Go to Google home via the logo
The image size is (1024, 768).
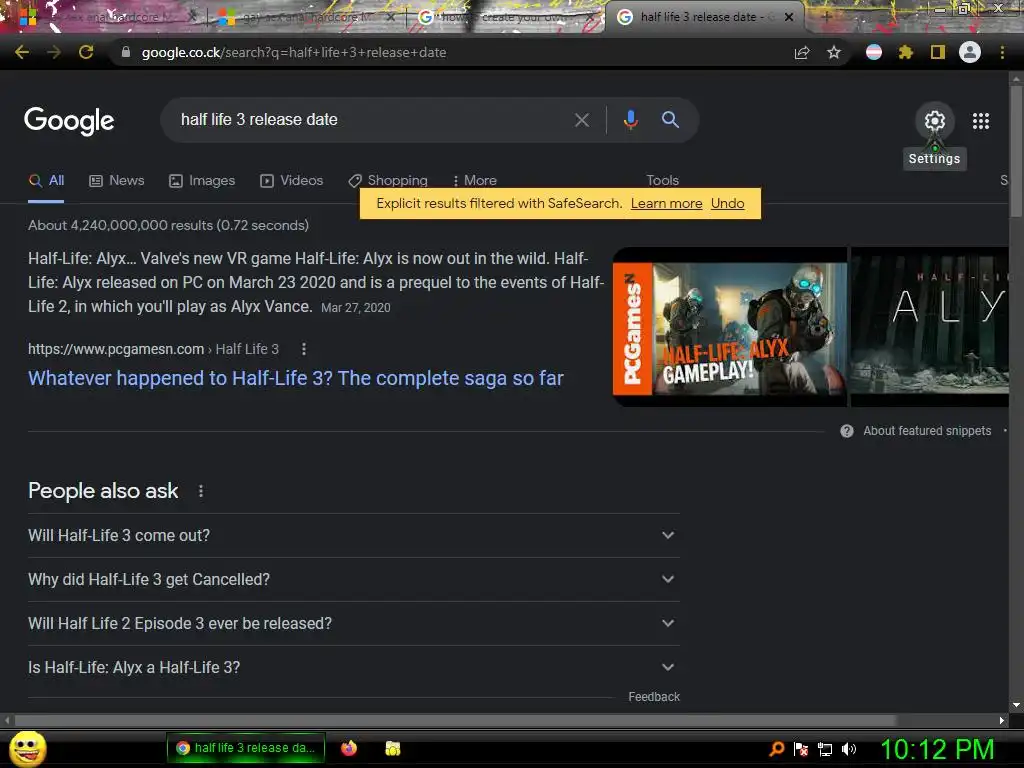(x=69, y=121)
